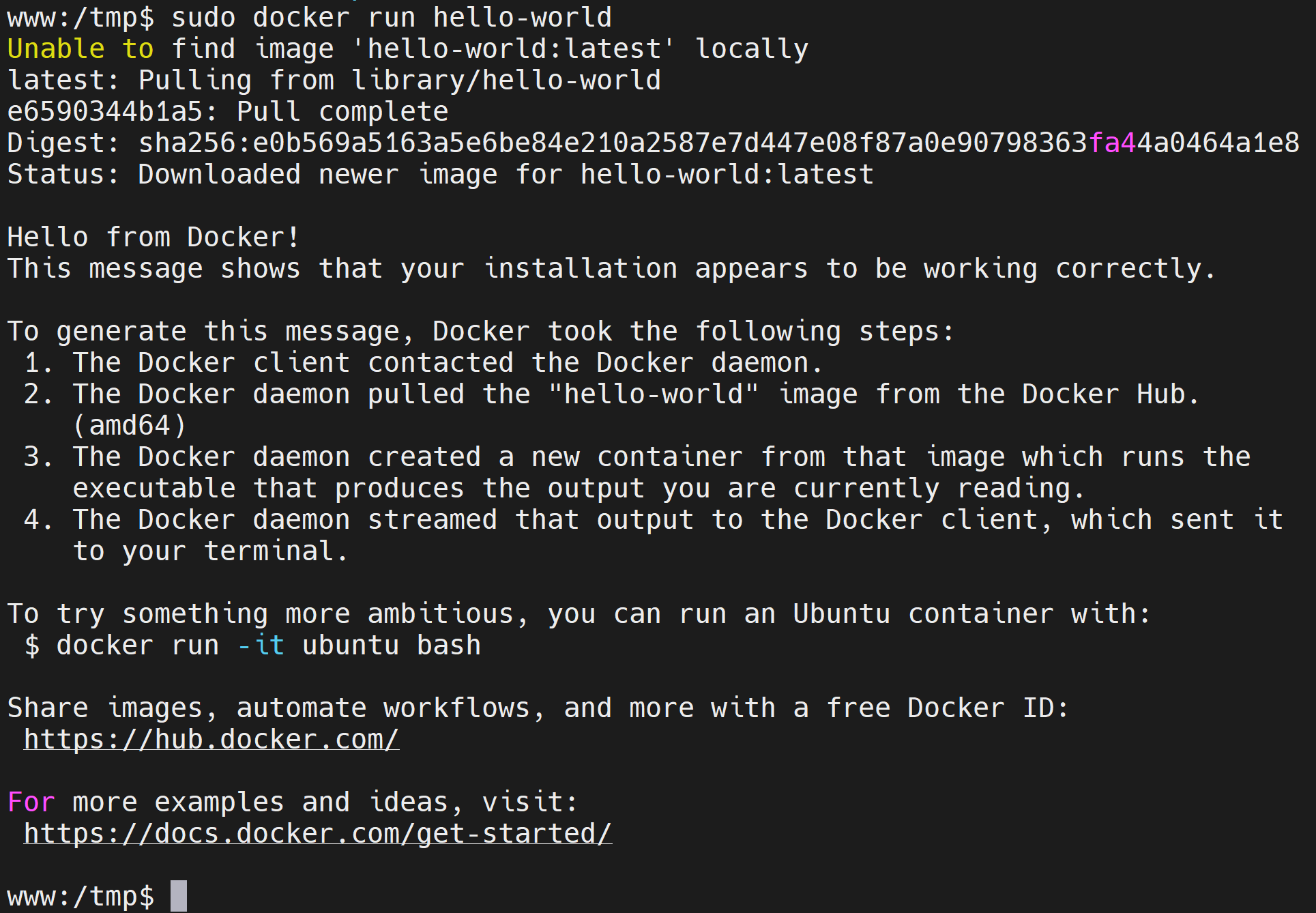Click the pink 'fa4' highlighted digest characters
This screenshot has width=1316, height=913.
click(x=1113, y=143)
